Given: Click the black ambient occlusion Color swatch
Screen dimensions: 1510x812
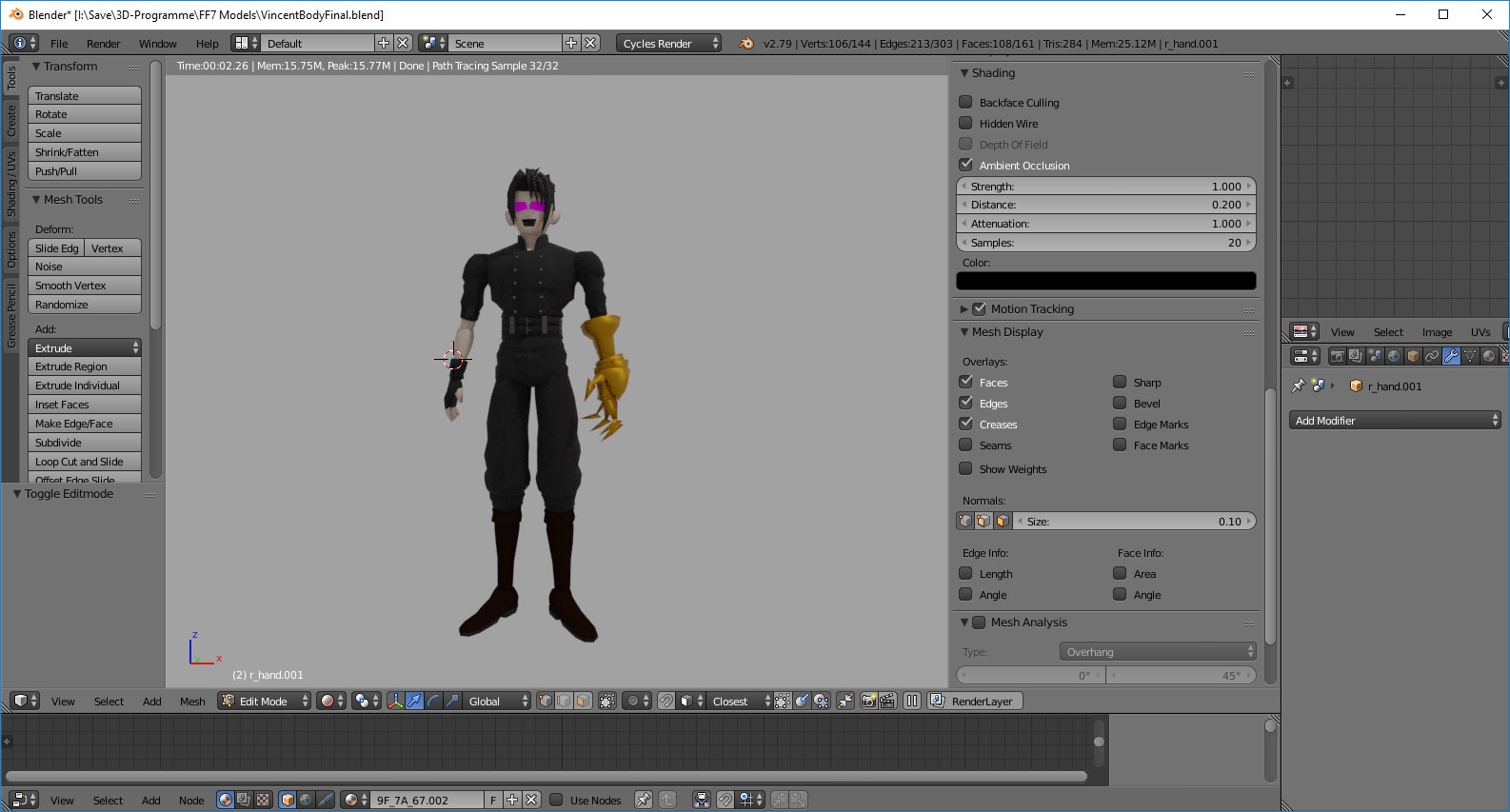Looking at the screenshot, I should (1106, 281).
